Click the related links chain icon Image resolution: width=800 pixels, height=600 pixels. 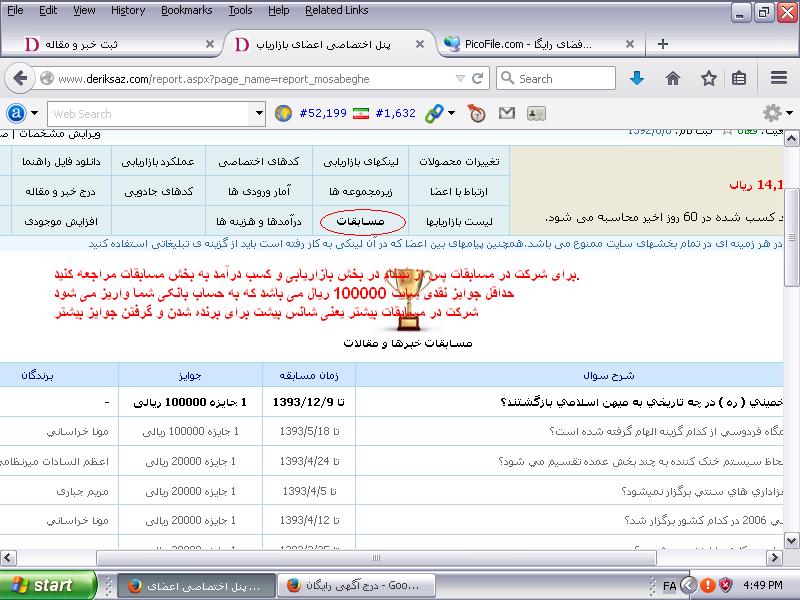[434, 113]
